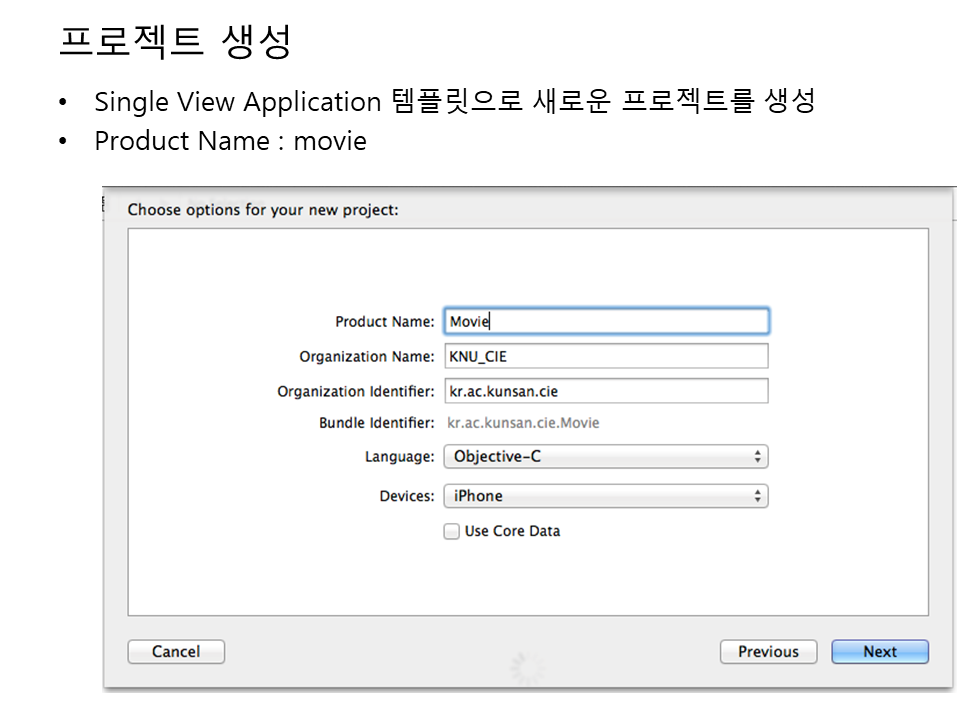Click the Organization Identifier label

pyautogui.click(x=356, y=392)
